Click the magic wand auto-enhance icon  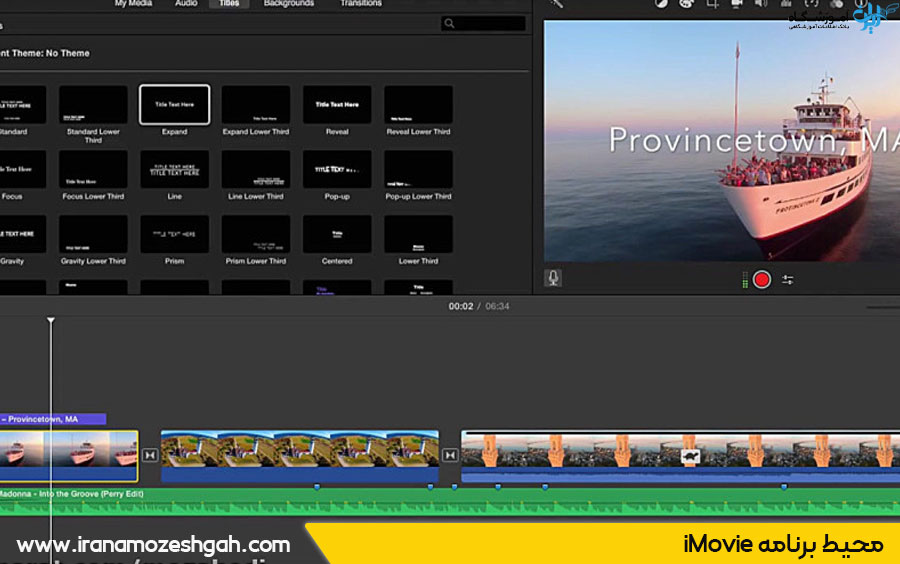[556, 3]
